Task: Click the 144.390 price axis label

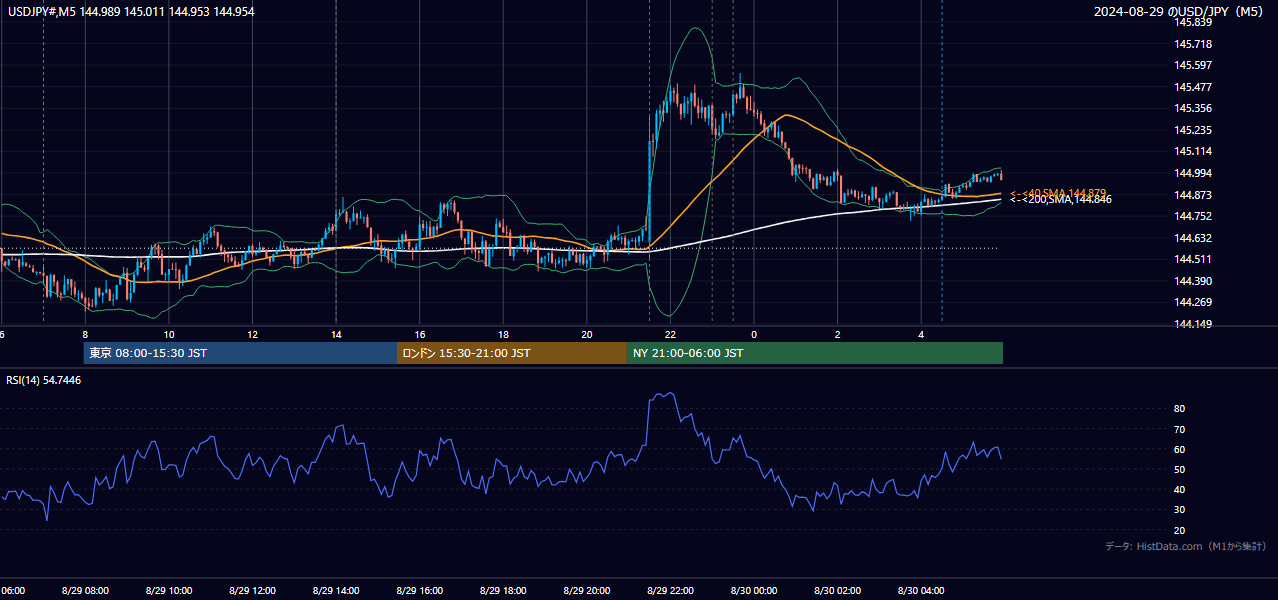Action: [x=1193, y=281]
